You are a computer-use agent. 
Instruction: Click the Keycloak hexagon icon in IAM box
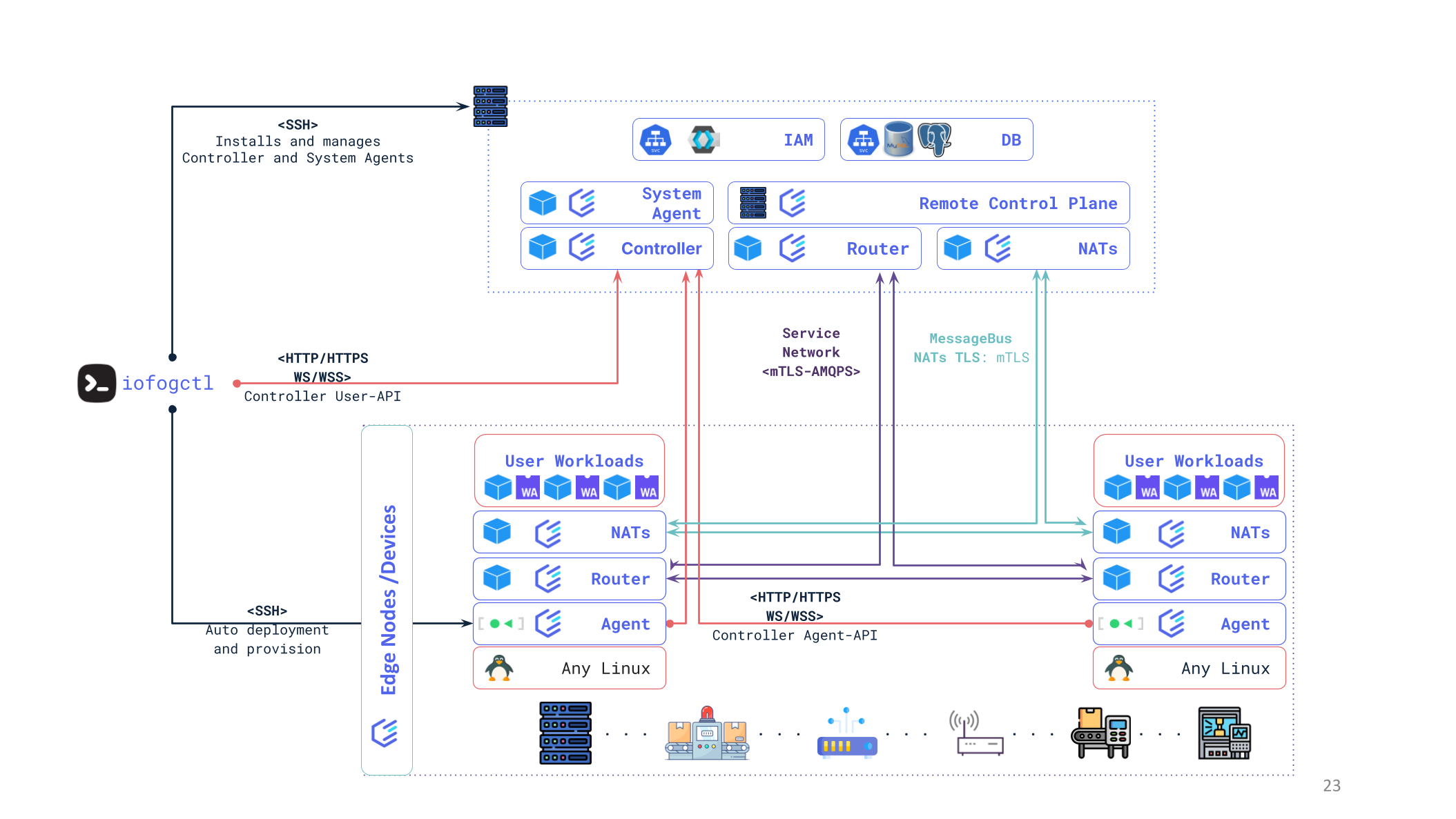703,139
